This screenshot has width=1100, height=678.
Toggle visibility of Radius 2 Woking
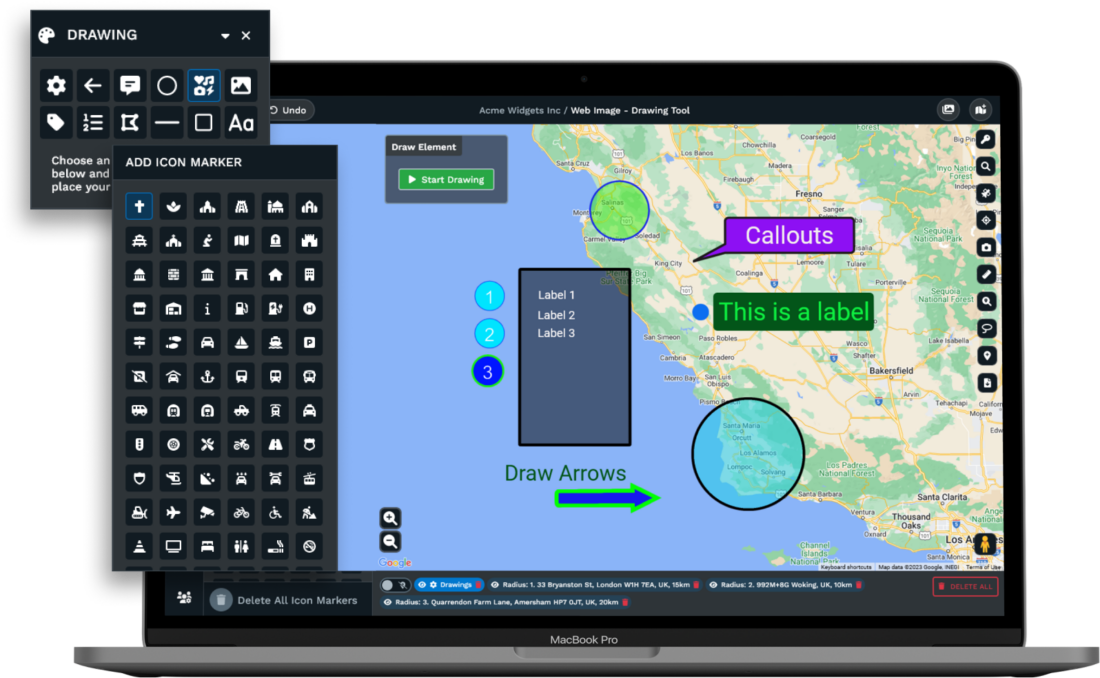(x=713, y=585)
